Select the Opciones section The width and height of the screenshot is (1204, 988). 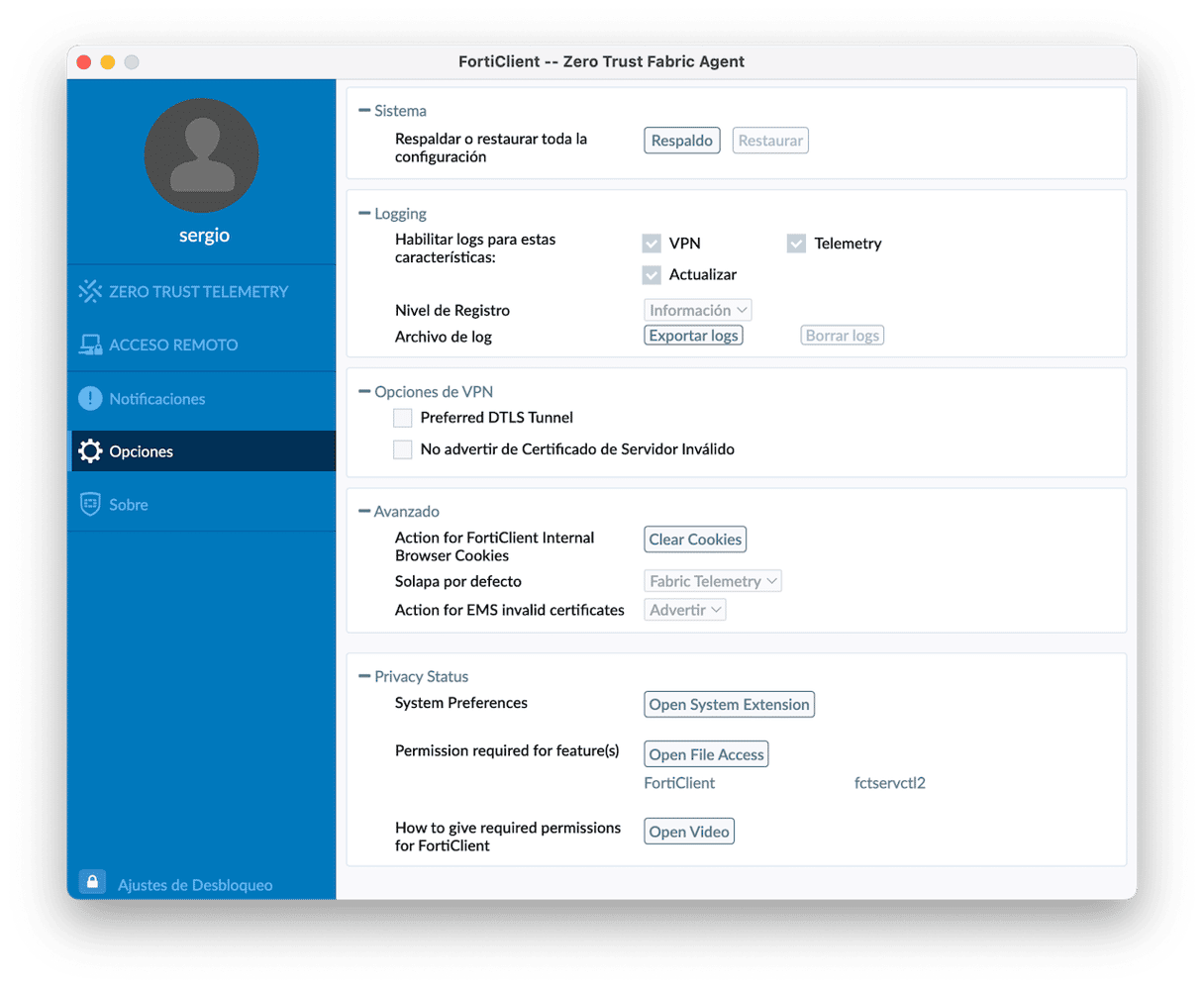click(x=202, y=451)
